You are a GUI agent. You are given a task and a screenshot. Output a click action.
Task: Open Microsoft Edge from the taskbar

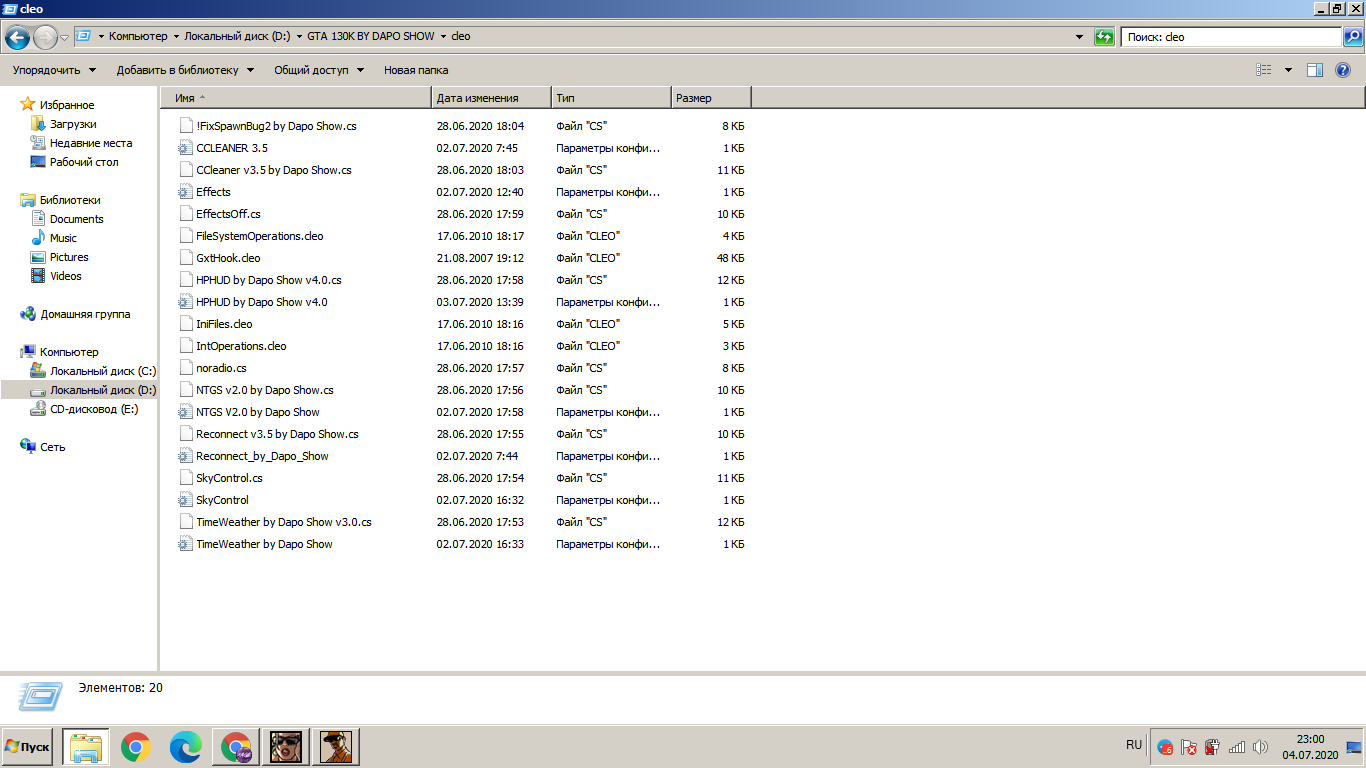(x=186, y=746)
